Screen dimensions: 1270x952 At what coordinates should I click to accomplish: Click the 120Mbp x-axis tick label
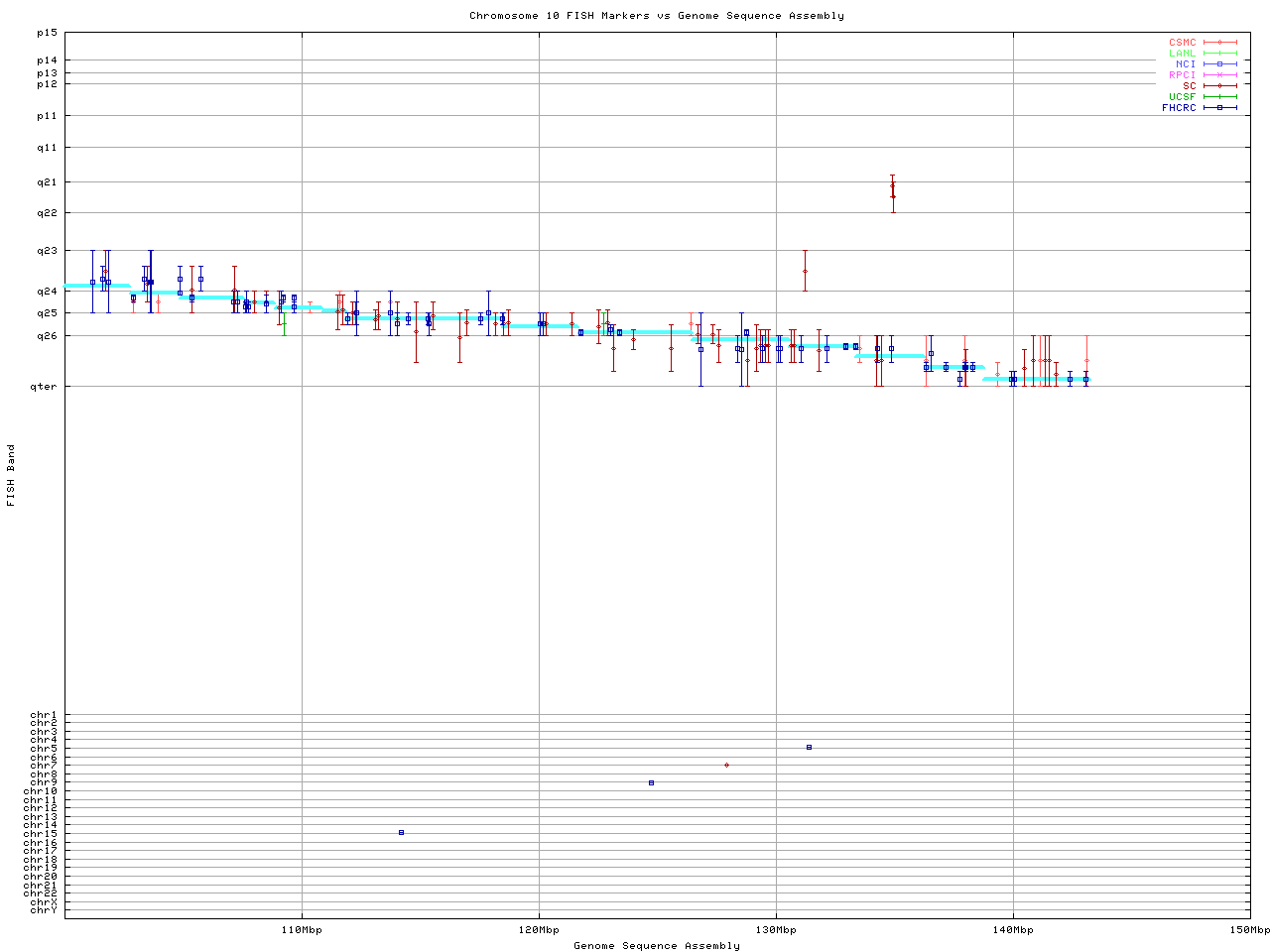539,930
